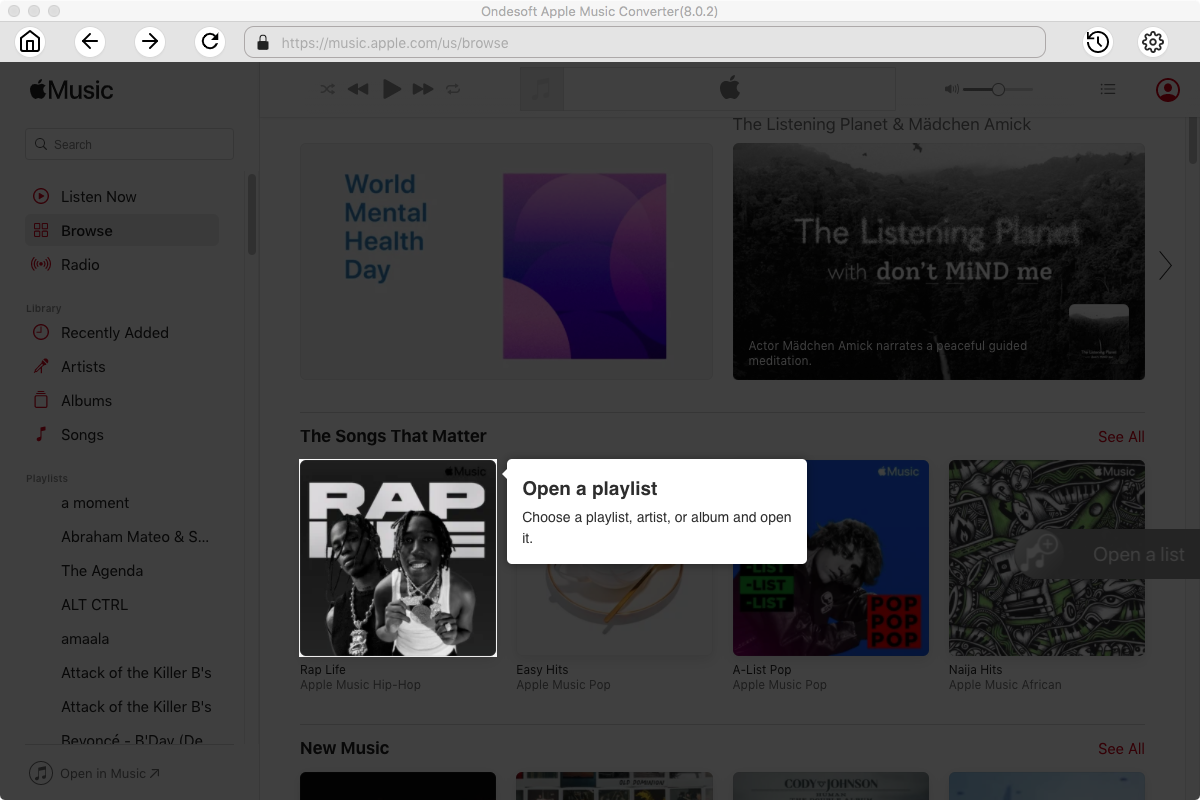Toggle shuffle playback
This screenshot has height=800, width=1200.
click(x=327, y=89)
